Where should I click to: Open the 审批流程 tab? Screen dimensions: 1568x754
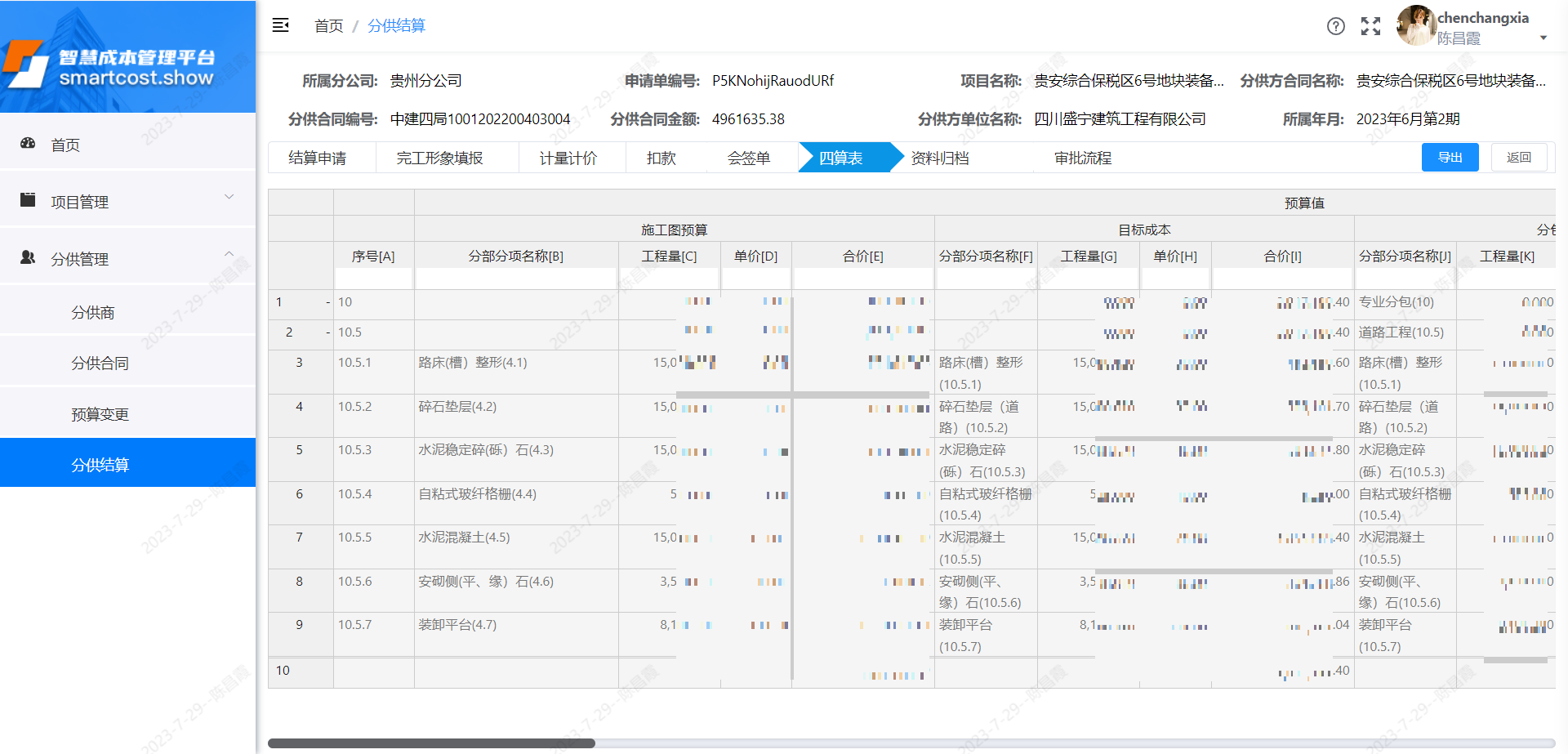tap(1083, 158)
